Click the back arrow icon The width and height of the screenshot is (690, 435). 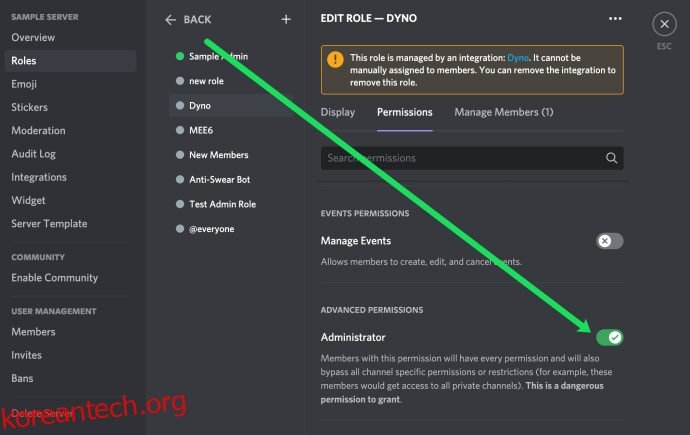pos(170,20)
